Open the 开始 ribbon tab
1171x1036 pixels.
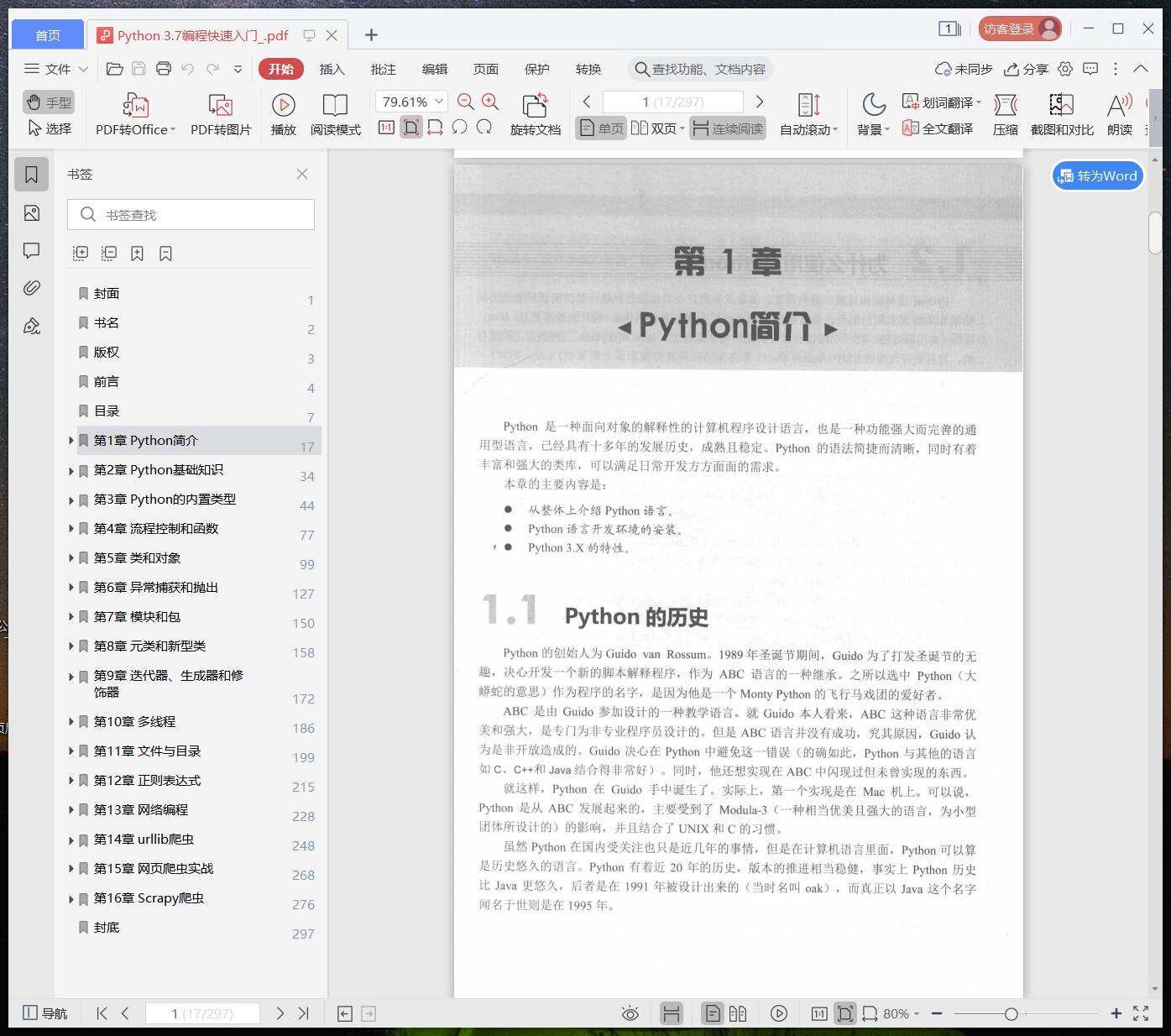(x=281, y=69)
